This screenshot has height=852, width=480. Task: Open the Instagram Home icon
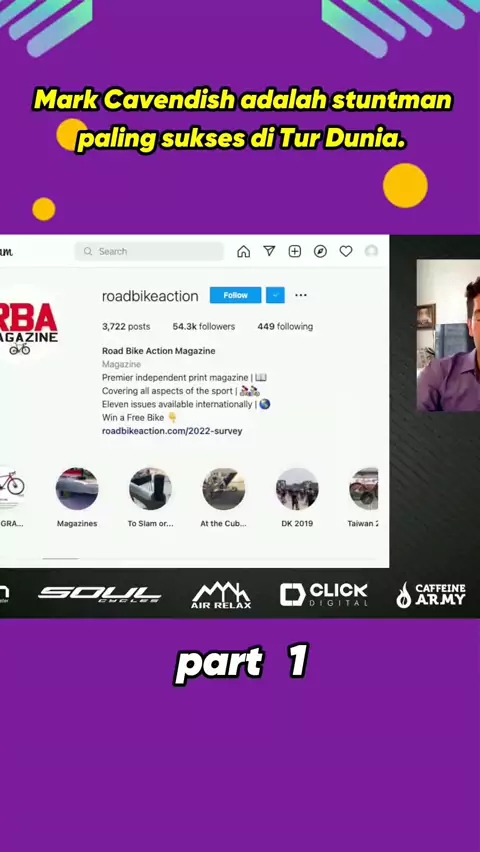pyautogui.click(x=244, y=251)
